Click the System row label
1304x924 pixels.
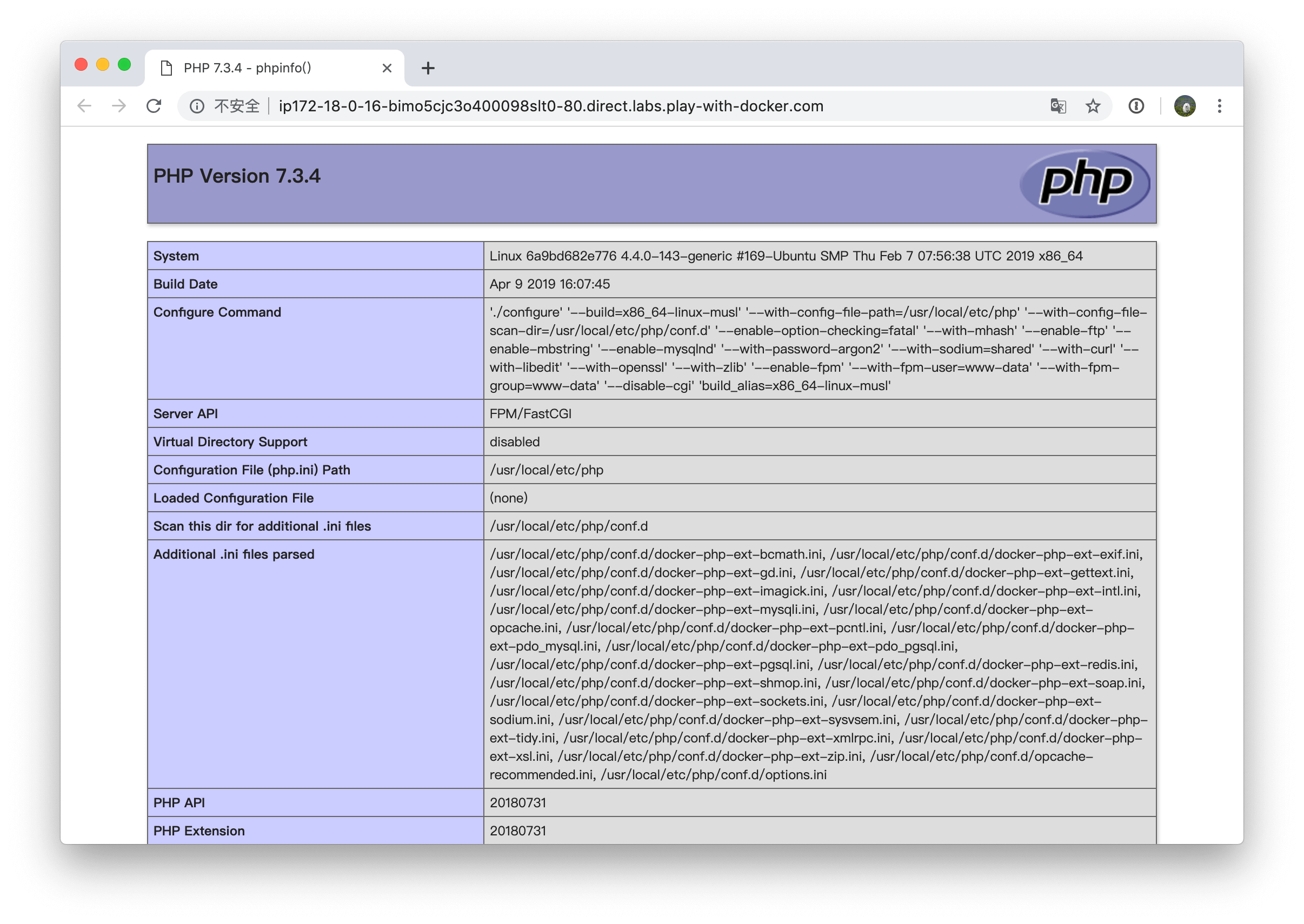point(176,256)
